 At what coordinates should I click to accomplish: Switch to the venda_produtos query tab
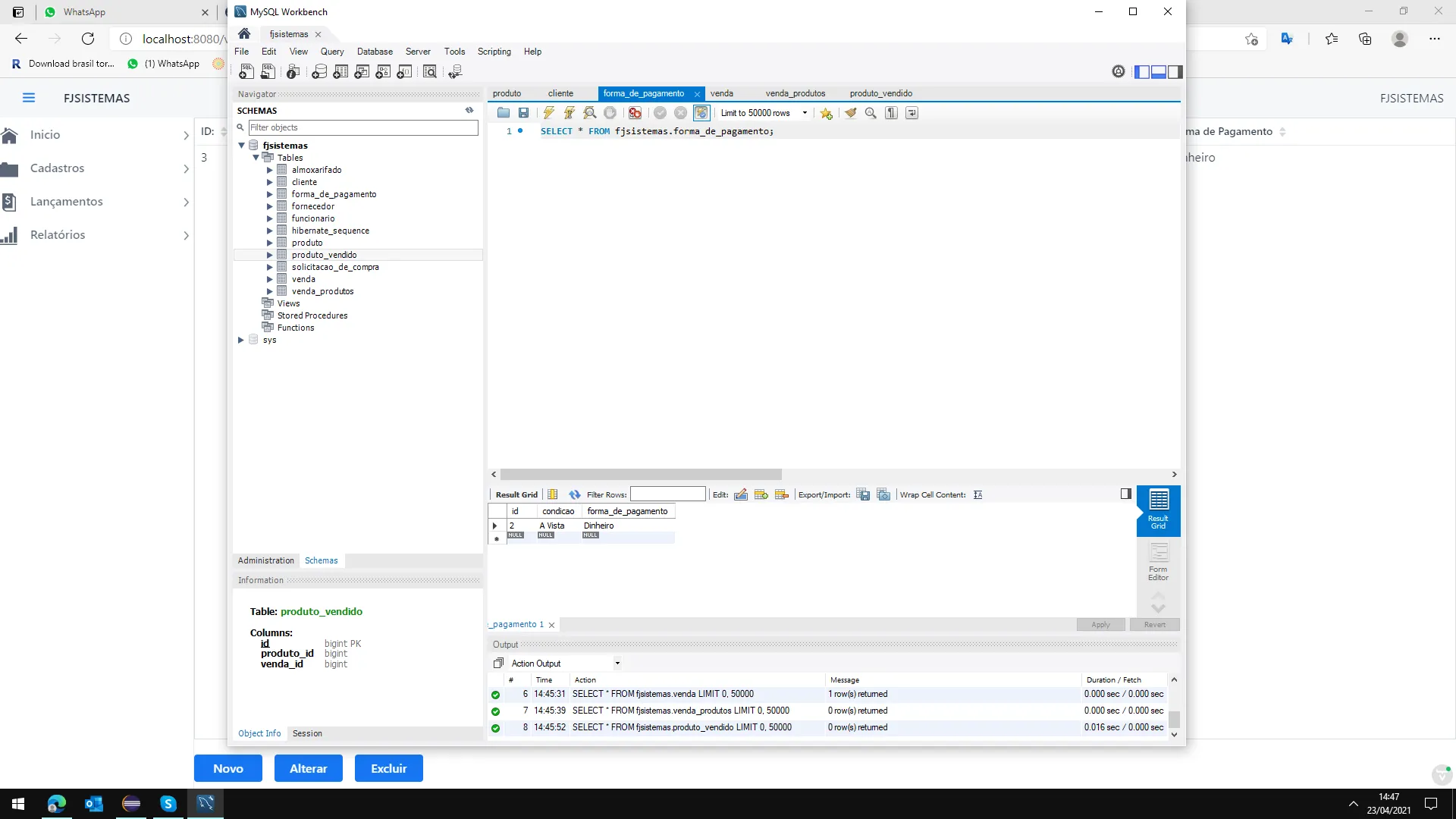click(x=795, y=93)
